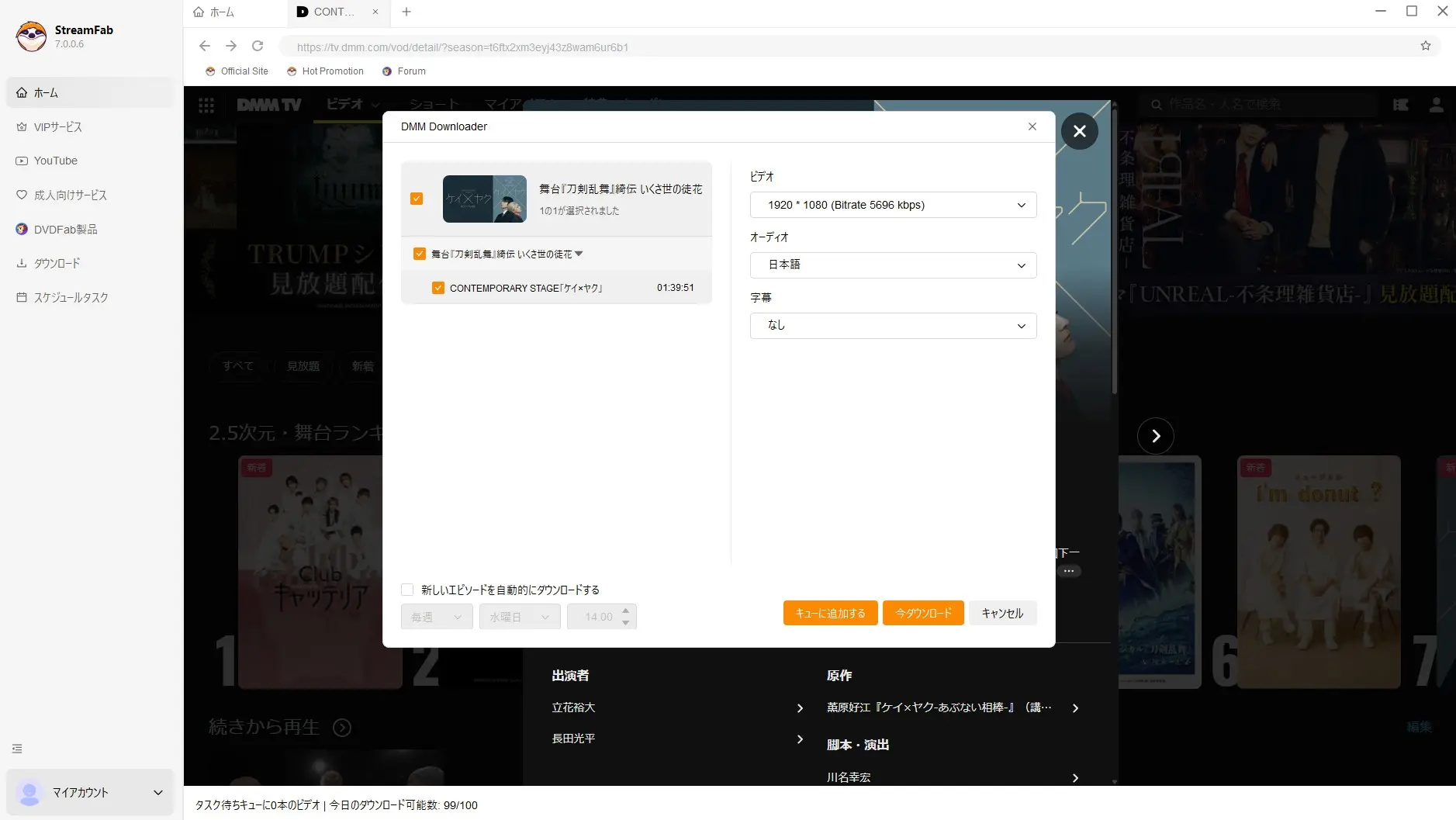Image resolution: width=1456 pixels, height=820 pixels.
Task: Select the CONTEMPORARY STAGE「ケイ×ヤク」episode row
Action: (556, 288)
